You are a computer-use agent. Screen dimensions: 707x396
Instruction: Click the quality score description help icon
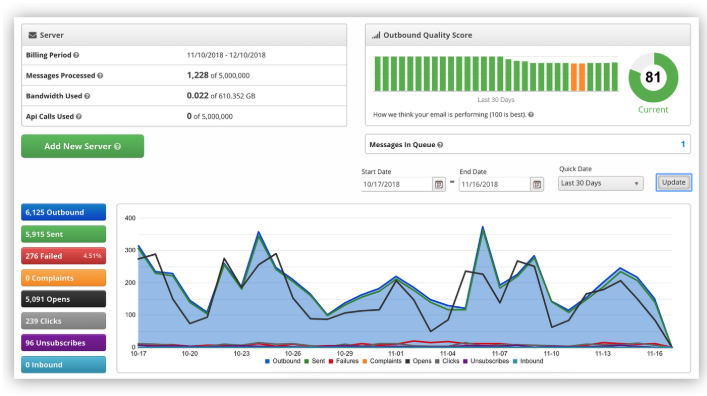tap(531, 115)
